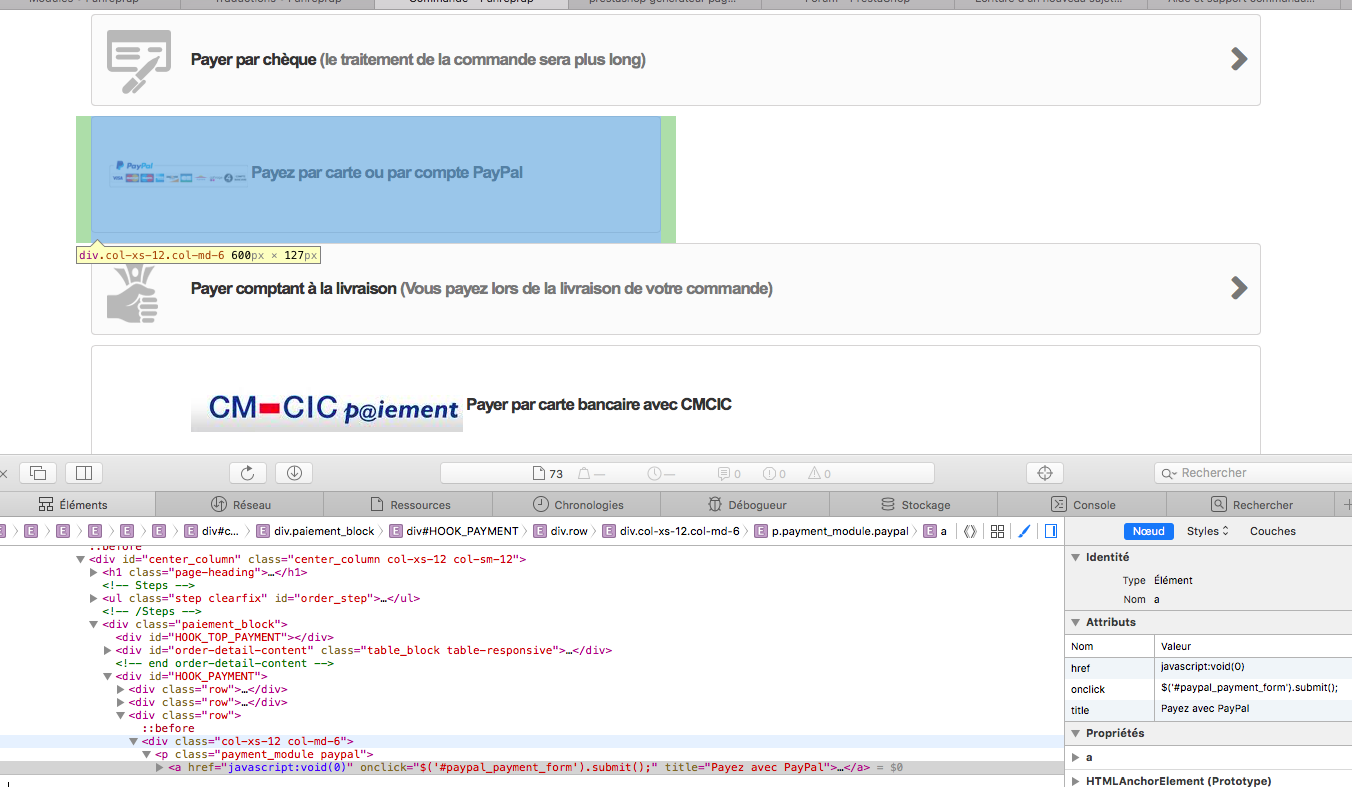Click the onclick attribute value in Attributs table

click(1249, 688)
